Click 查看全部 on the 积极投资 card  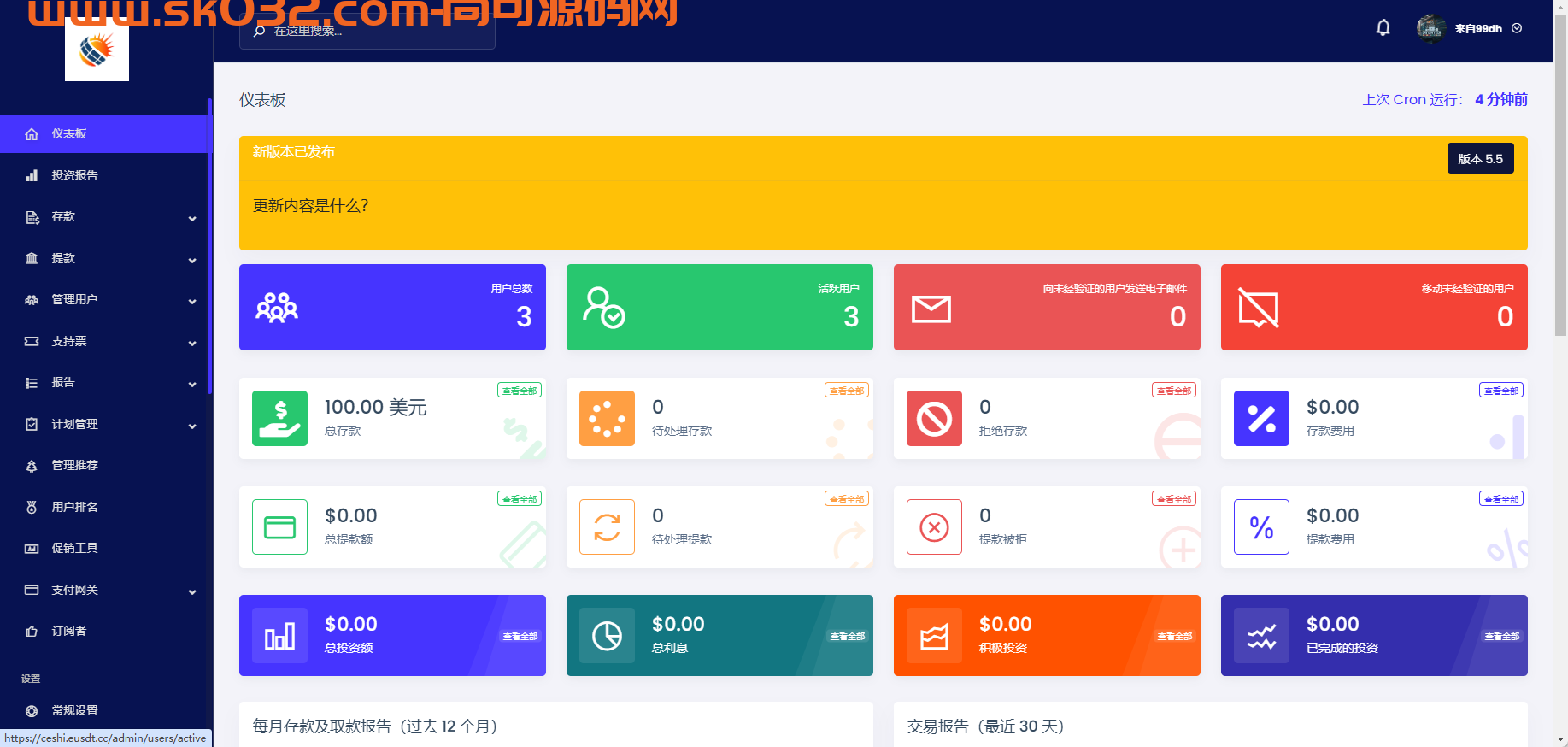pos(1174,636)
